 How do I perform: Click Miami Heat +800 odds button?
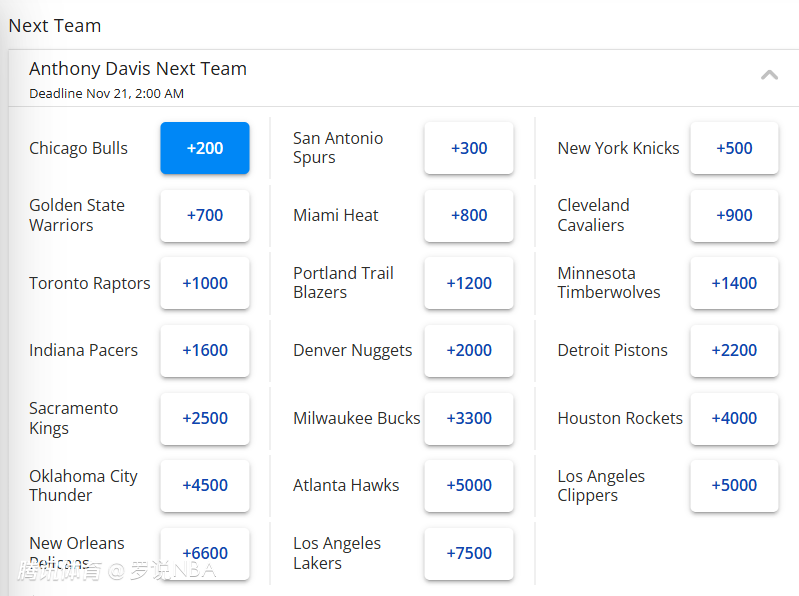click(x=469, y=215)
